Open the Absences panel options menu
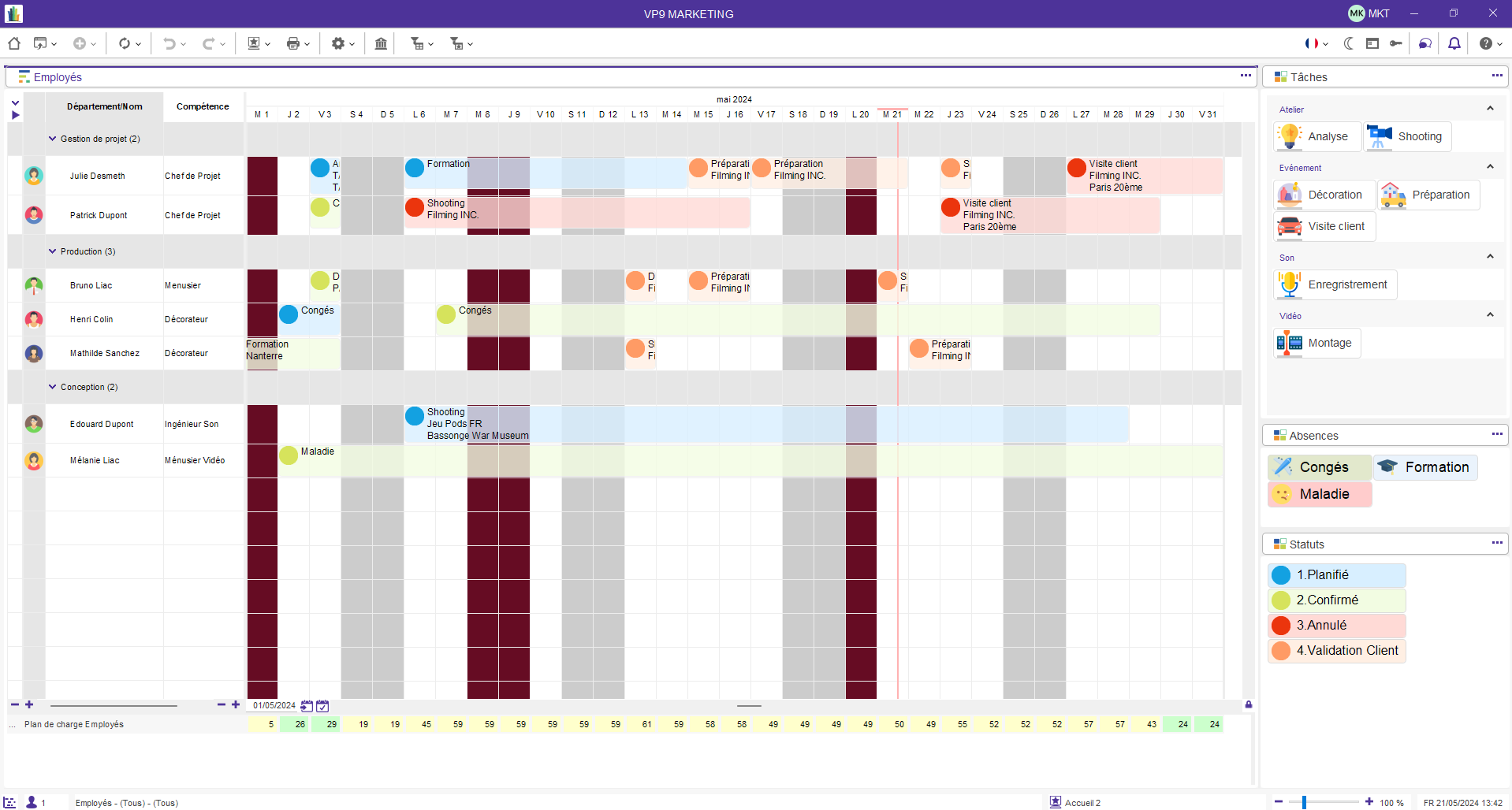 pyautogui.click(x=1497, y=434)
